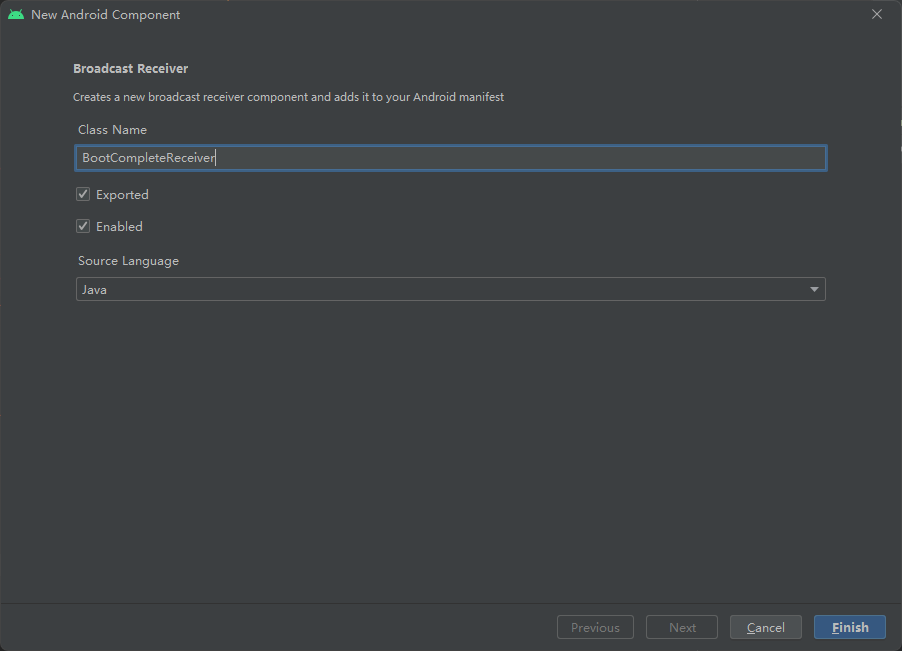The width and height of the screenshot is (902, 651).
Task: Finish creating the Broadcast Receiver
Action: click(850, 627)
